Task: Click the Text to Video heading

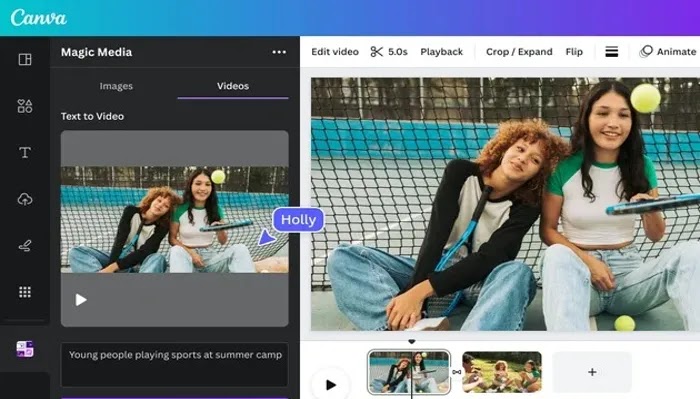Action: [x=92, y=116]
